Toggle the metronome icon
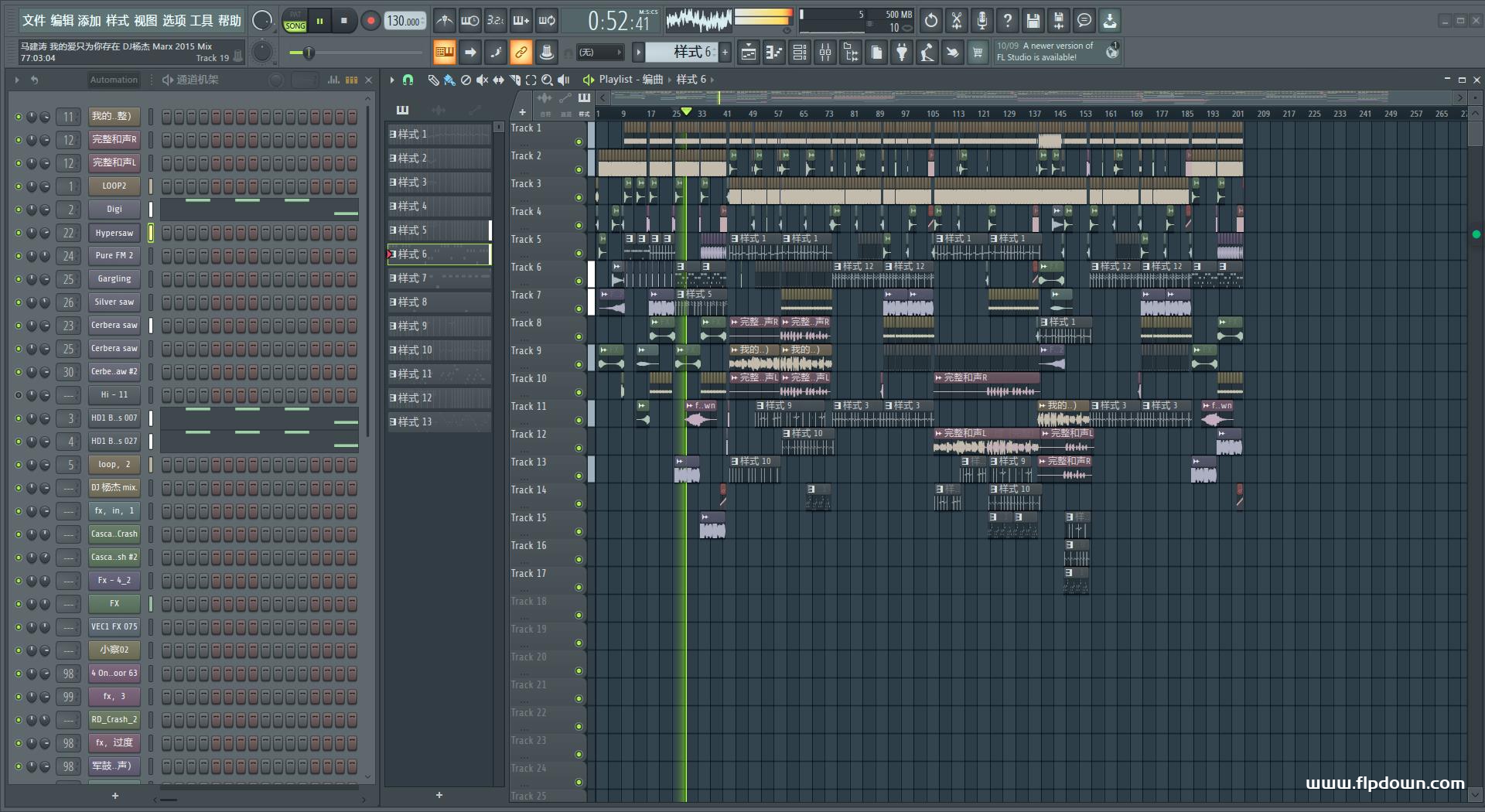The image size is (1485, 812). 444,21
